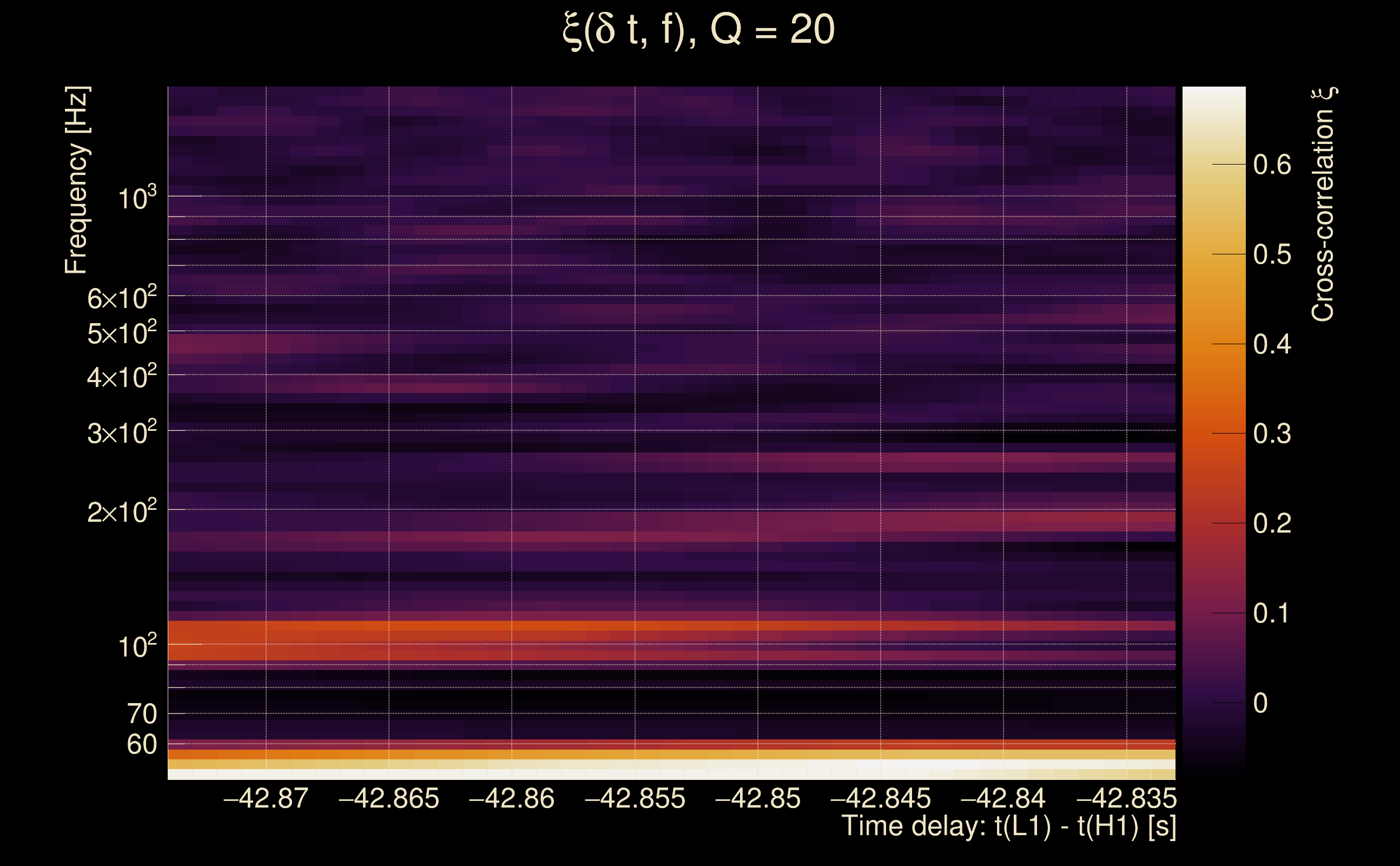Click the 60 Hz frequency tick label
The width and height of the screenshot is (1400, 866).
[x=141, y=745]
